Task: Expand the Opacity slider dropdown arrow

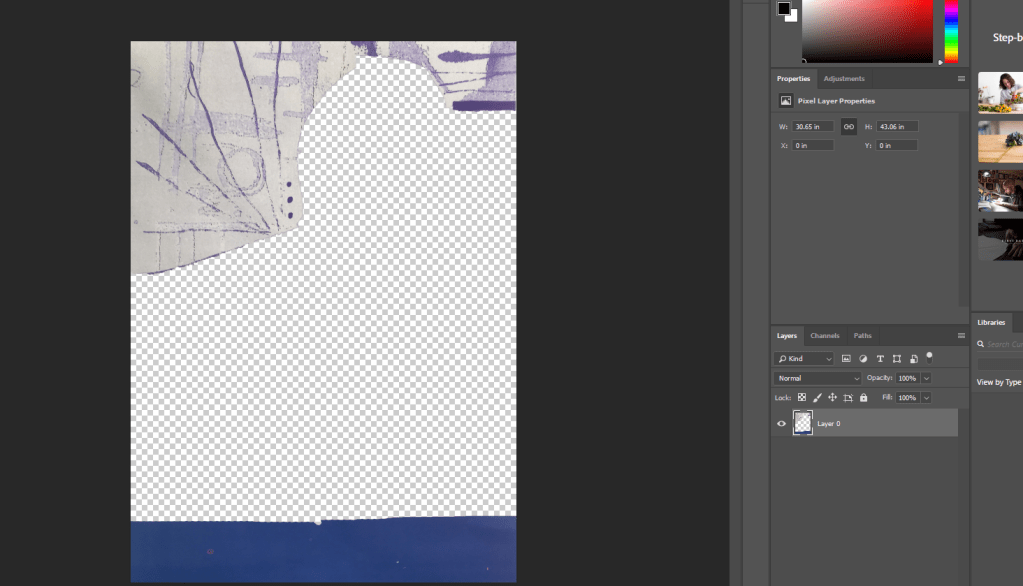Action: click(926, 378)
